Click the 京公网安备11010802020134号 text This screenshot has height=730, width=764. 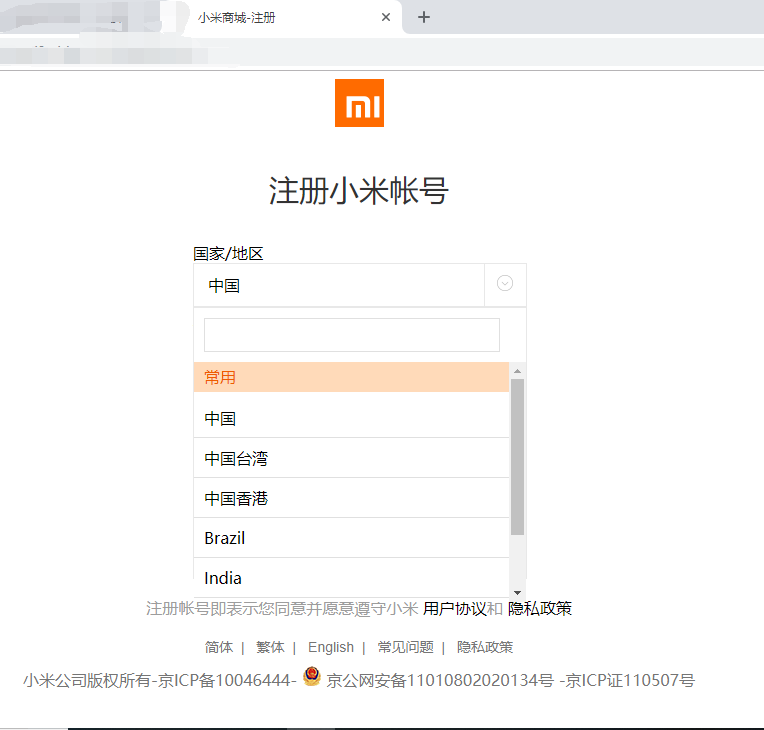coord(440,680)
